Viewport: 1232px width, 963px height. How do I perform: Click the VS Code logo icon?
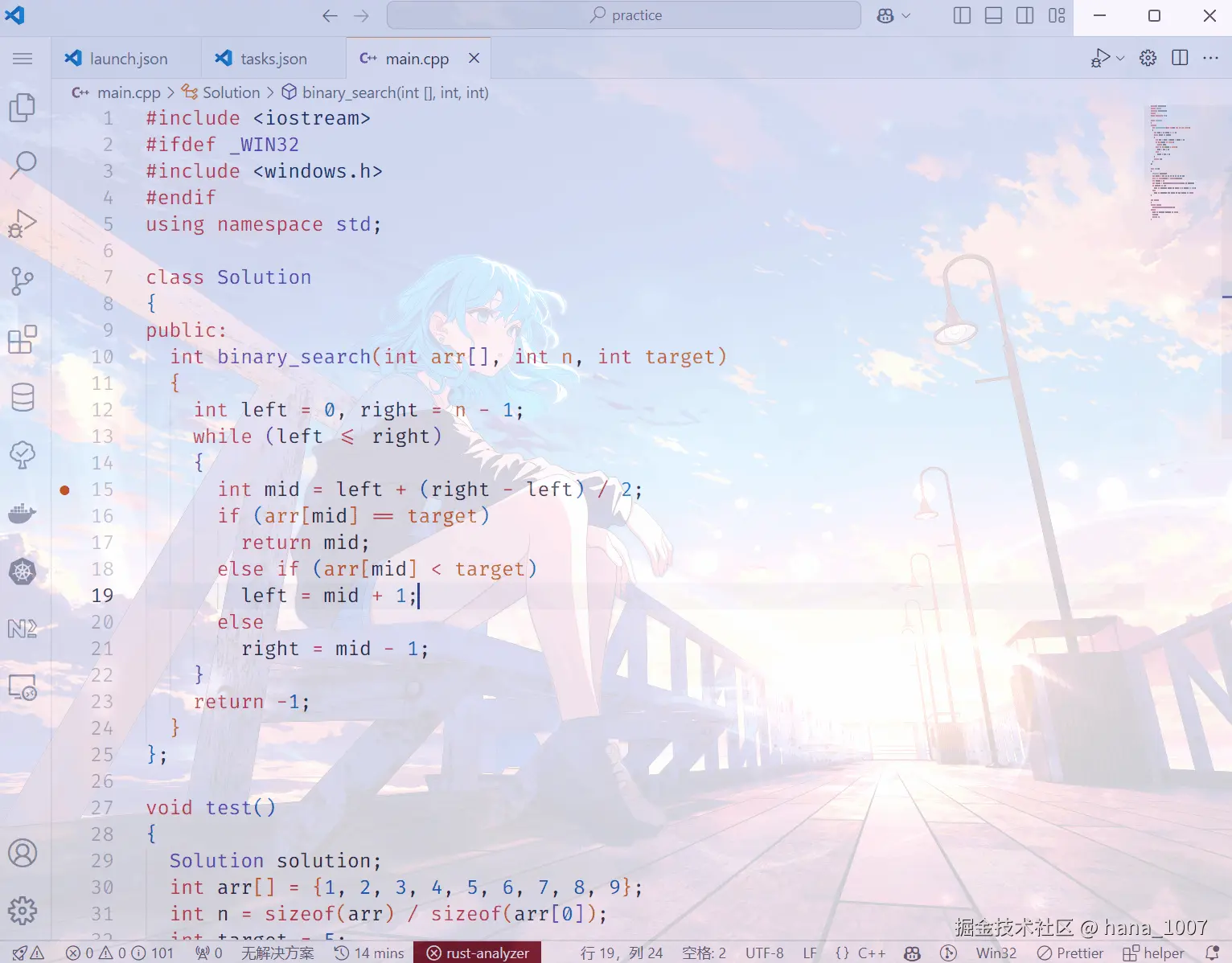tap(15, 14)
